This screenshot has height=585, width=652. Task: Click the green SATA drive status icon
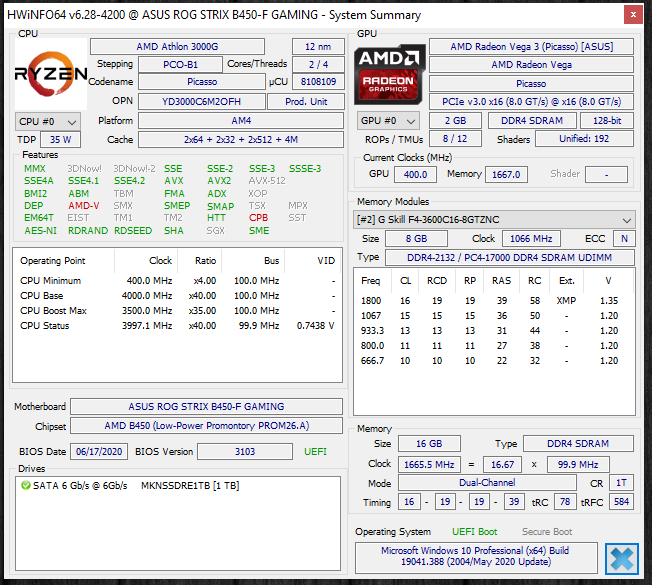pyautogui.click(x=26, y=485)
